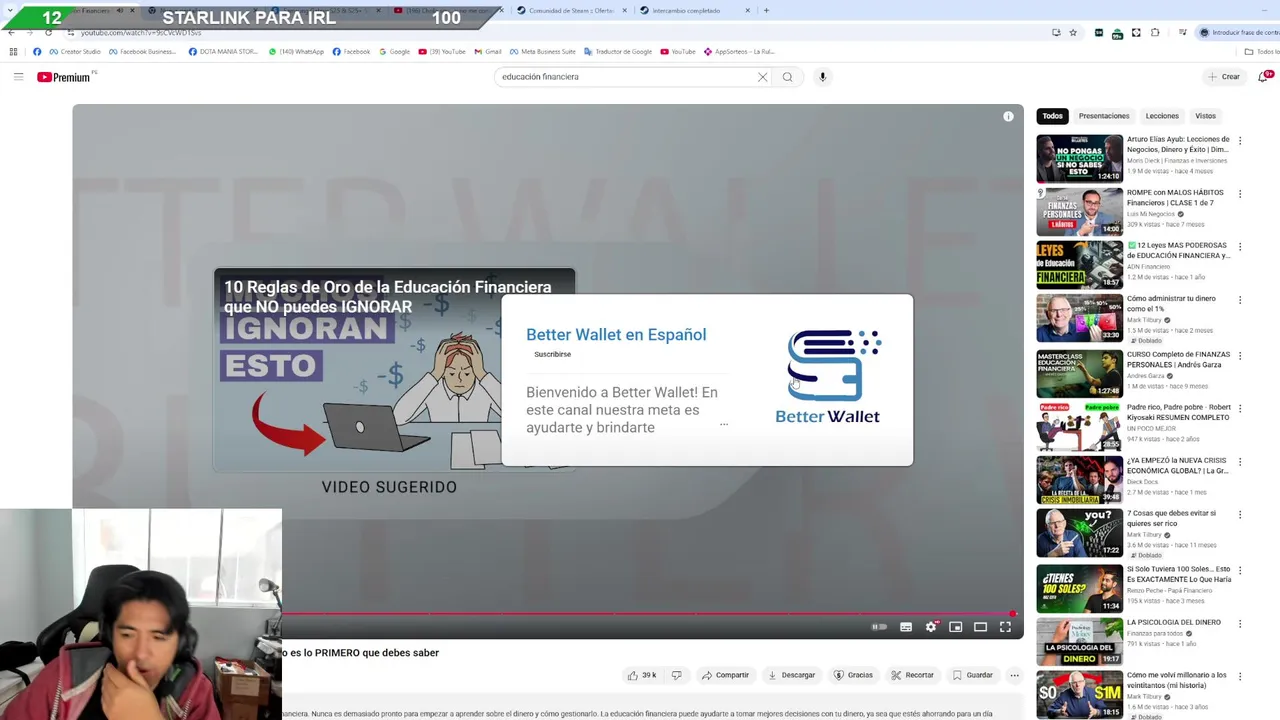Image resolution: width=1280 pixels, height=720 pixels.
Task: Click the Better Wallet logo image
Action: tap(828, 376)
